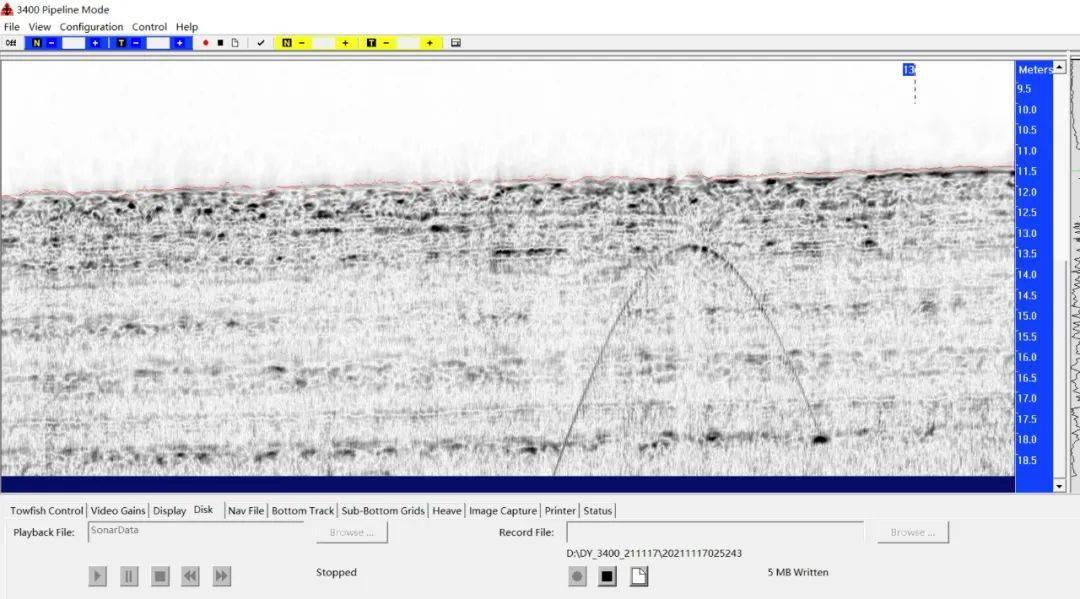The image size is (1080, 599).
Task: Click the new record file icon near Record File
Action: [639, 576]
